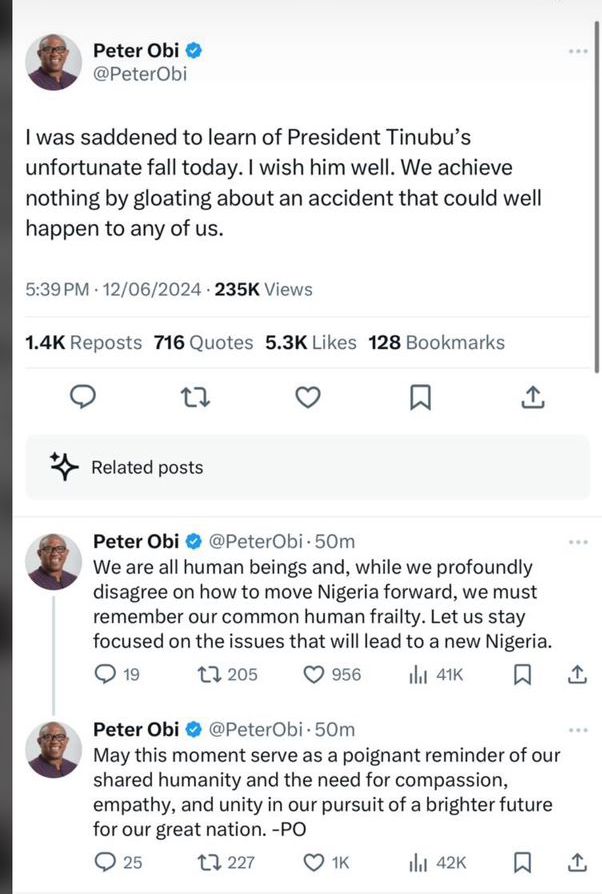Viewport: 602px width, 894px height.
Task: Bookmark the main Peter Obi post
Action: point(421,397)
